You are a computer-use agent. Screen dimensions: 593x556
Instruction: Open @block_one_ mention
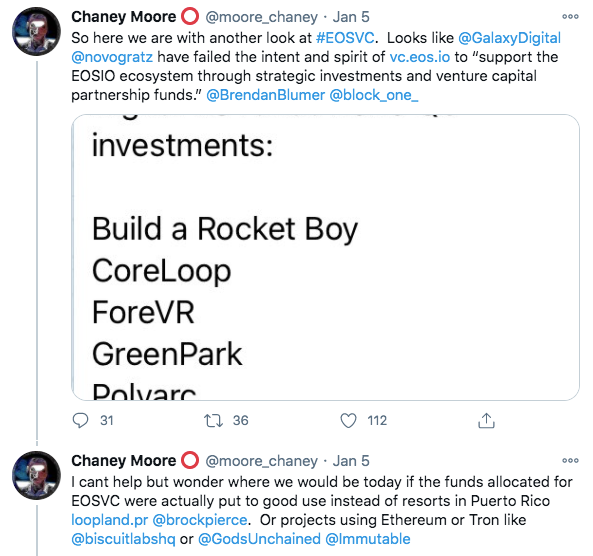[374, 95]
